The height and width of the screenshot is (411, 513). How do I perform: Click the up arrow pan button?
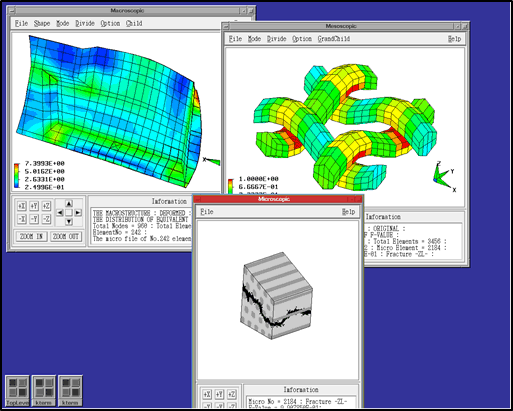pos(69,203)
